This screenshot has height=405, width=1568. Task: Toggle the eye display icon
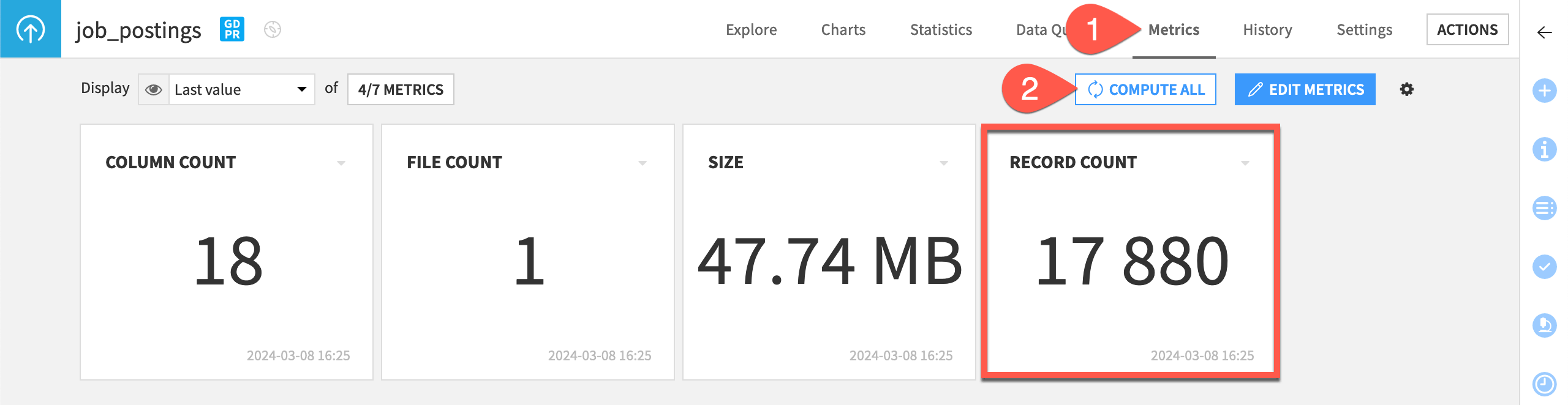coord(154,90)
